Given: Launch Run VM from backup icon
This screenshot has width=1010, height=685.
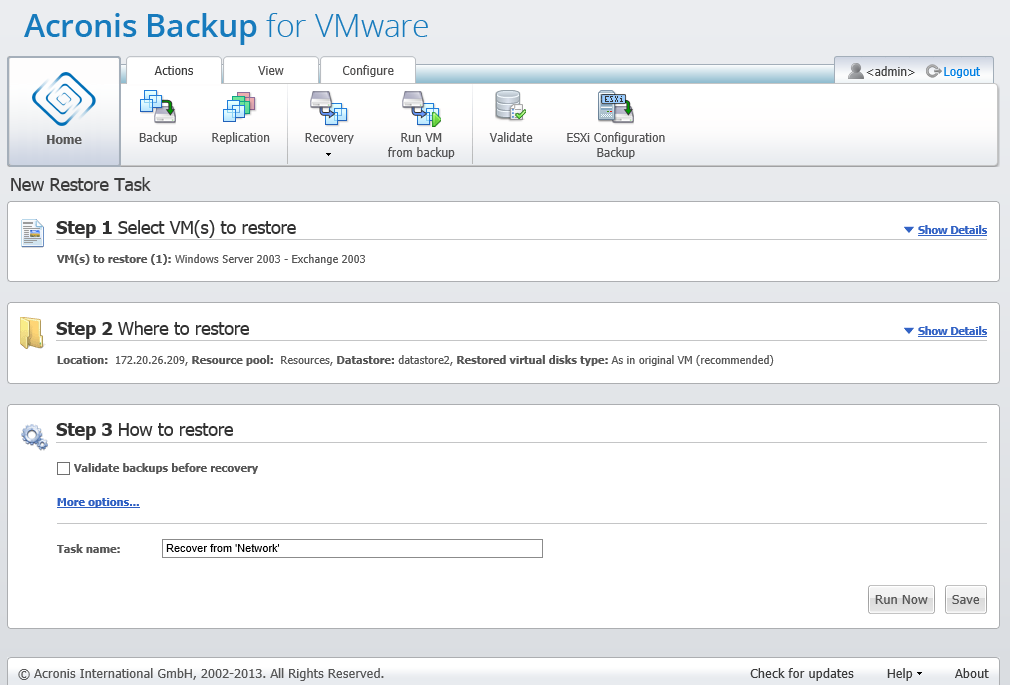Looking at the screenshot, I should point(421,108).
